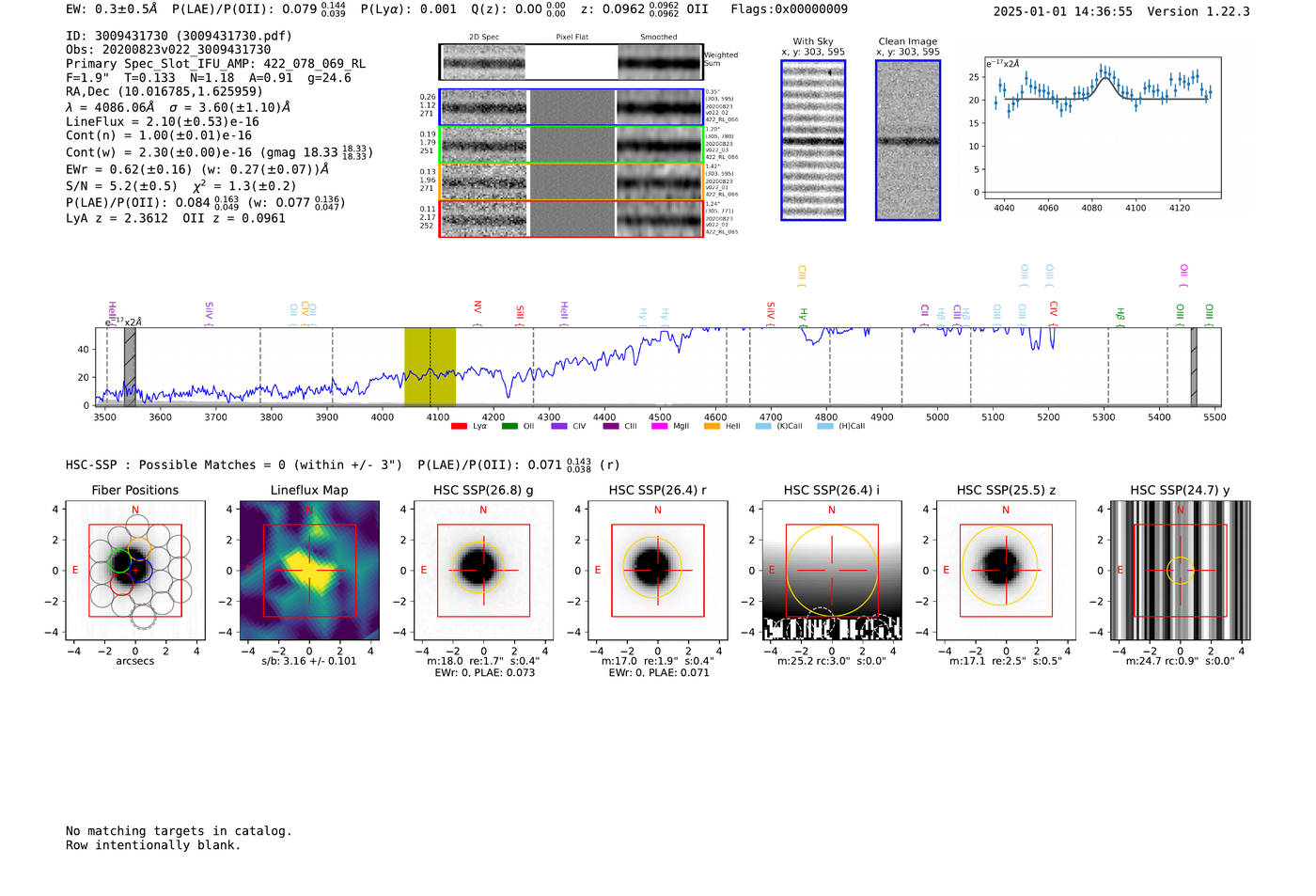The width and height of the screenshot is (1316, 896).
Task: Click the (K)CaII light blue legend swatch
Action: [x=763, y=426]
